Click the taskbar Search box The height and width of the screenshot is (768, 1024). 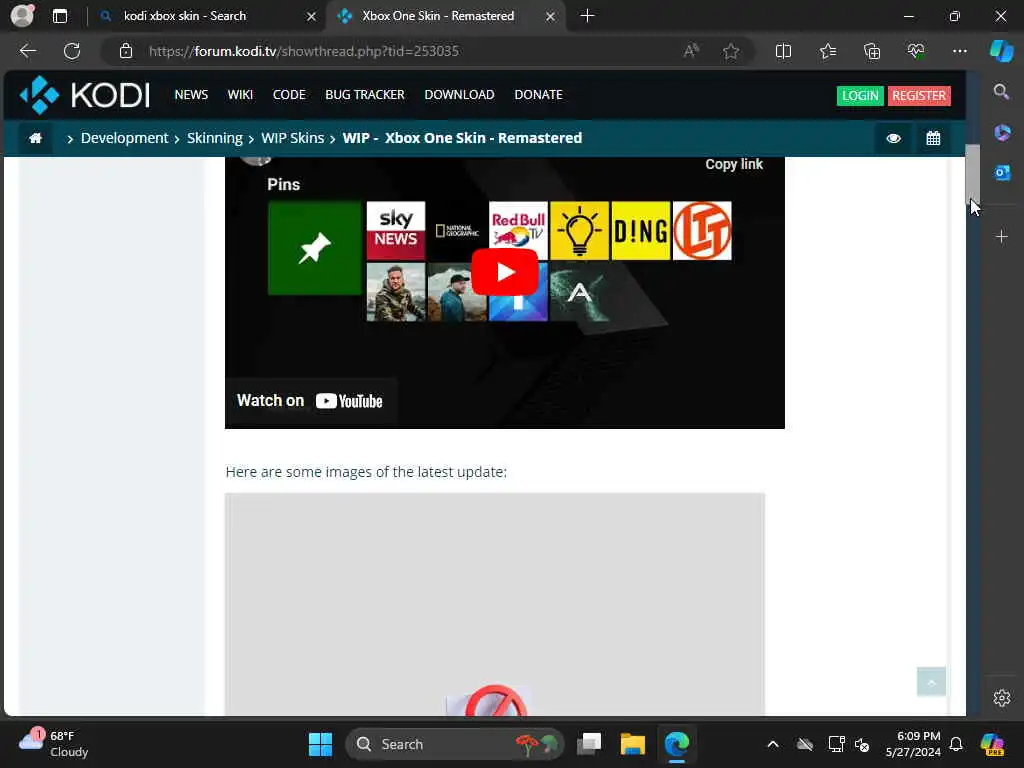[x=455, y=744]
